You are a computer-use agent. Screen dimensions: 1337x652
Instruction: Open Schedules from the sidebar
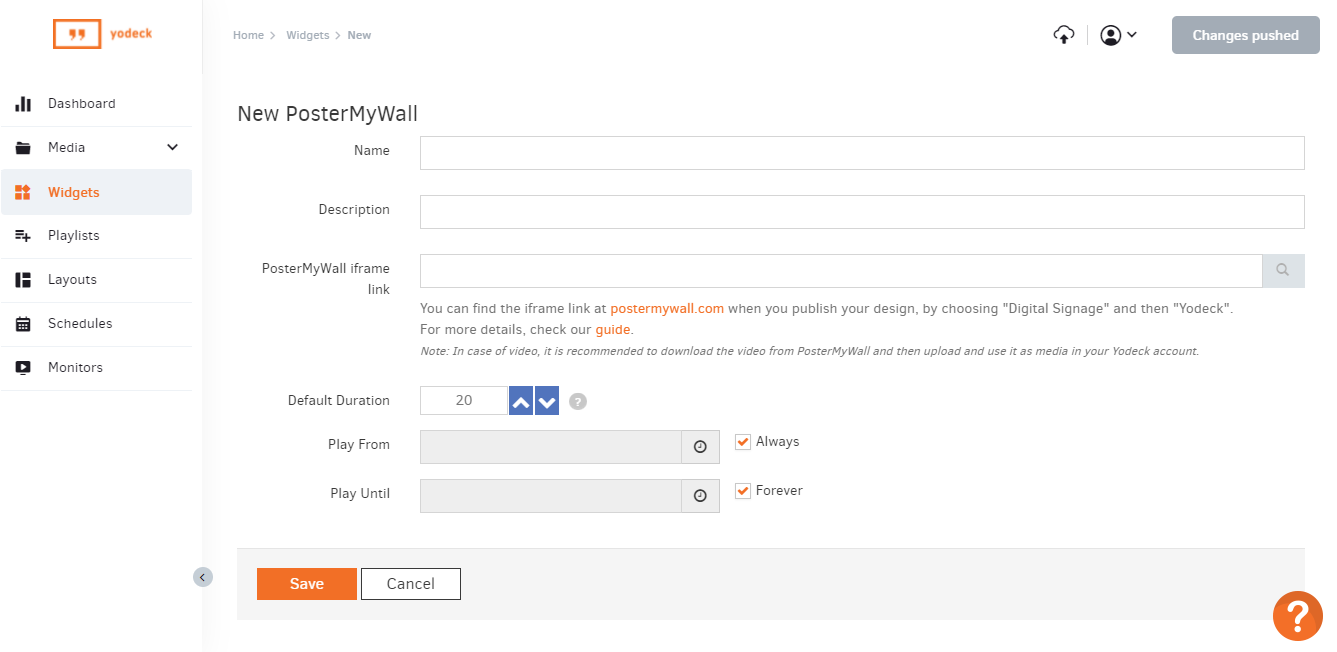click(79, 324)
